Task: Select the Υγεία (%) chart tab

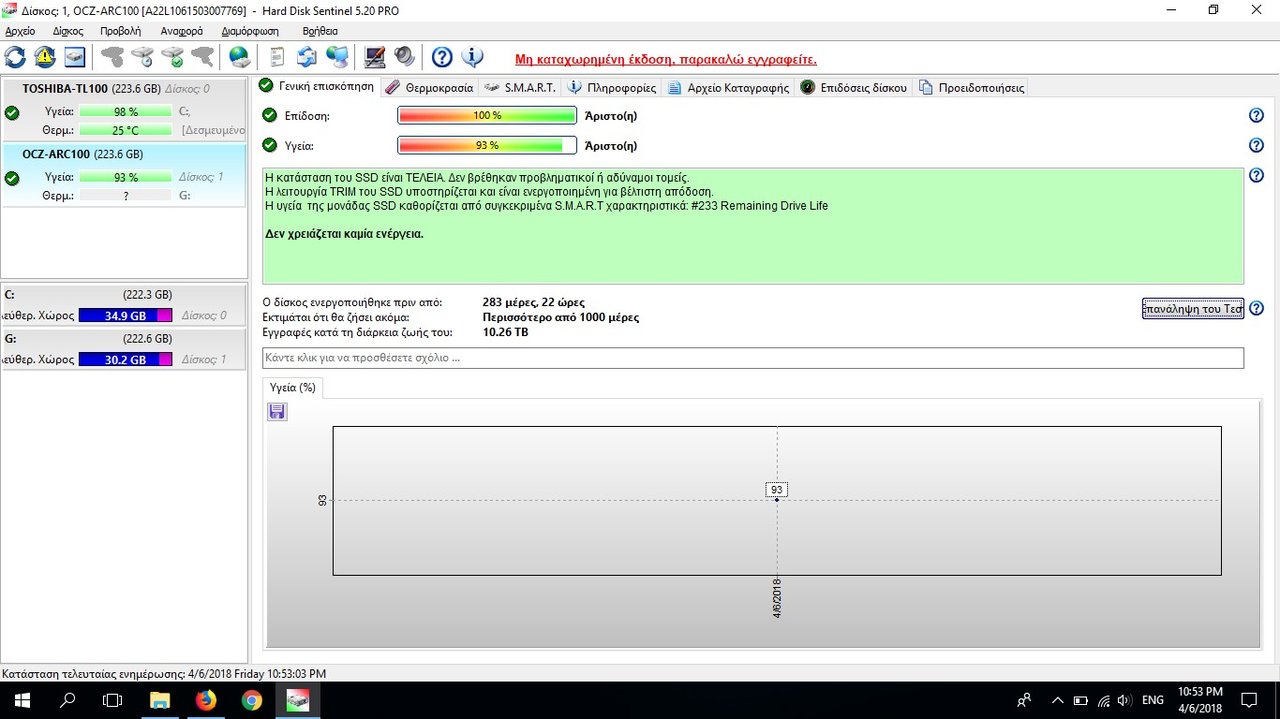Action: click(293, 387)
